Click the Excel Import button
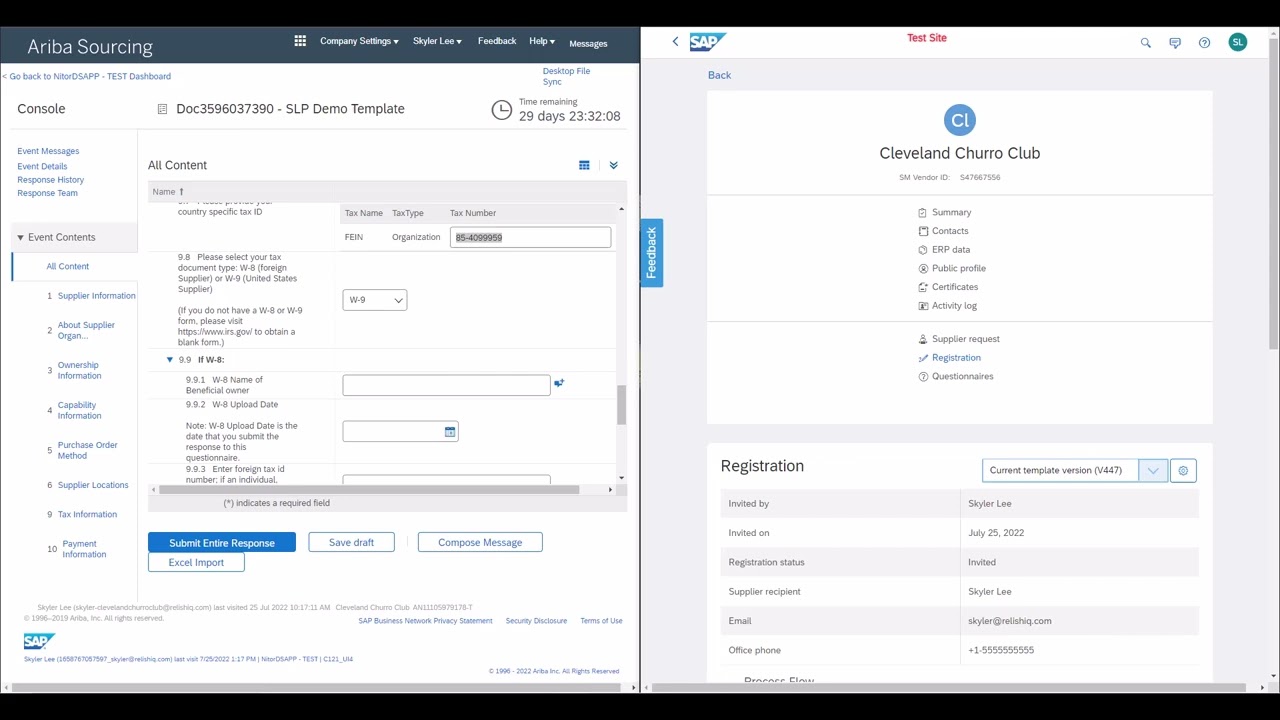This screenshot has width=1280, height=720. point(196,563)
